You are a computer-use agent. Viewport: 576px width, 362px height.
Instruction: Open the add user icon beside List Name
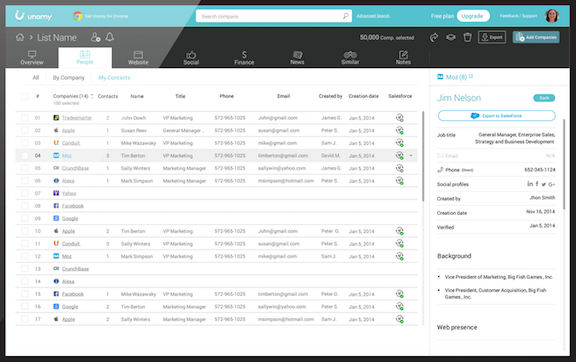pos(96,37)
